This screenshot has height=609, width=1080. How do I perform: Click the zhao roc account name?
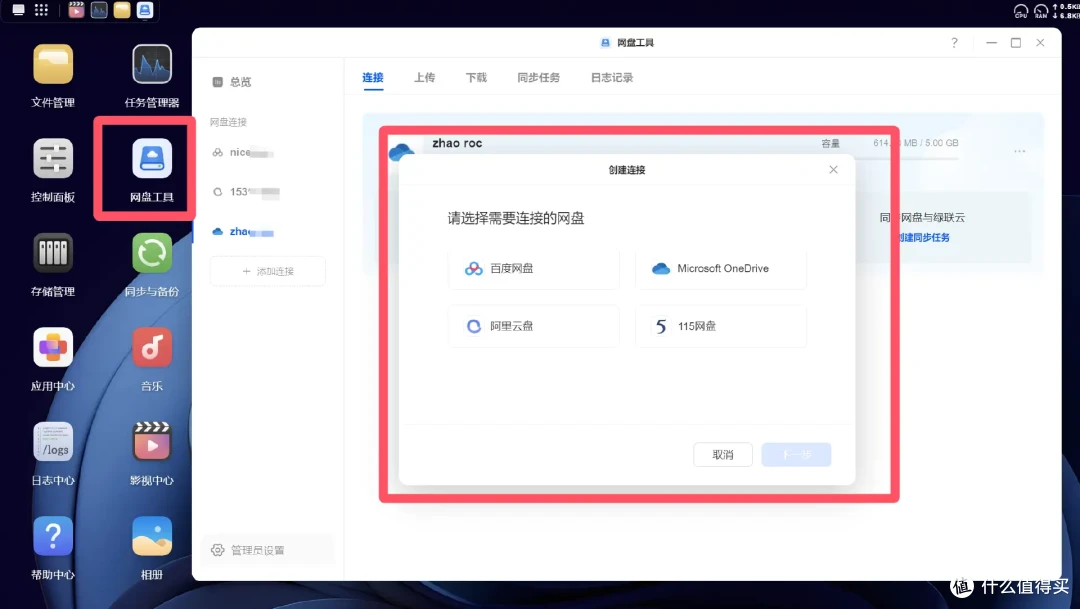click(457, 143)
